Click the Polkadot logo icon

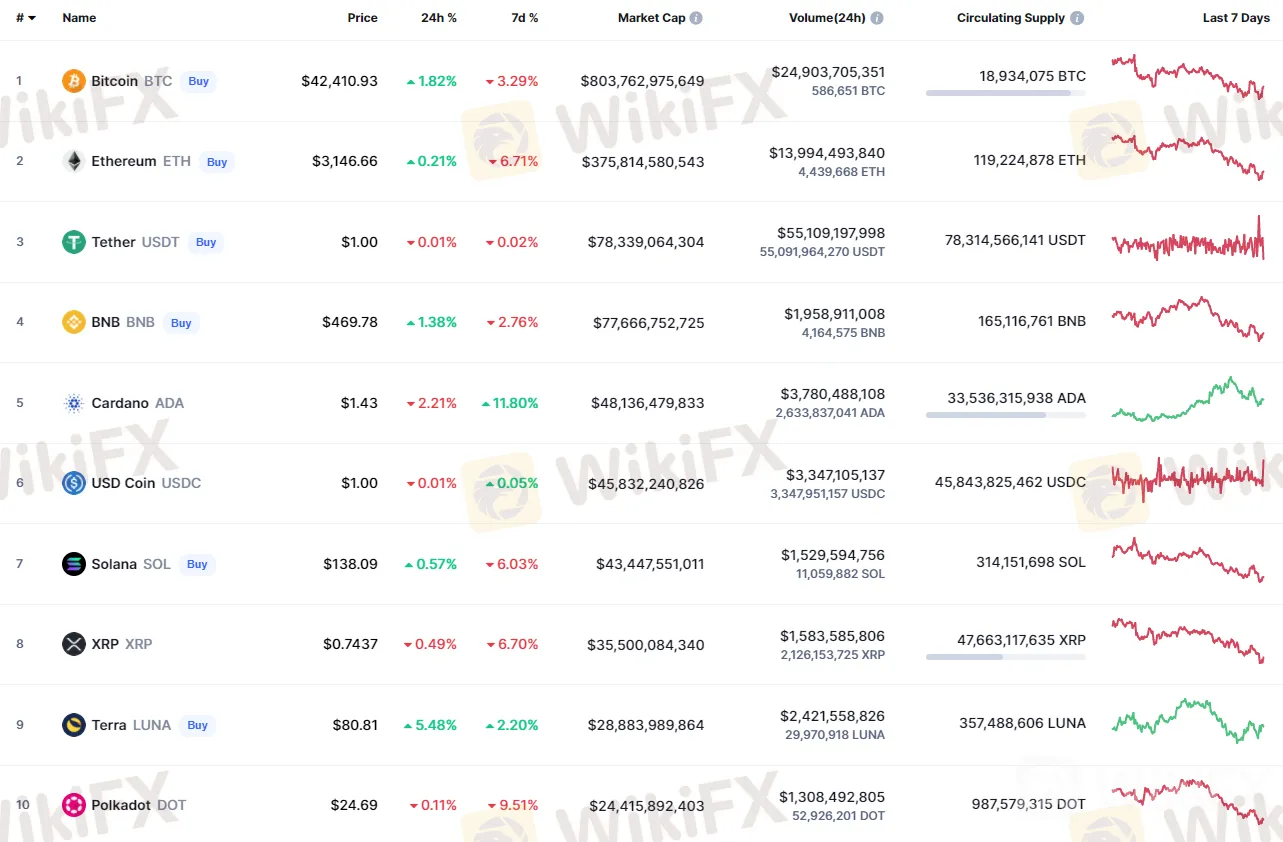coord(74,805)
